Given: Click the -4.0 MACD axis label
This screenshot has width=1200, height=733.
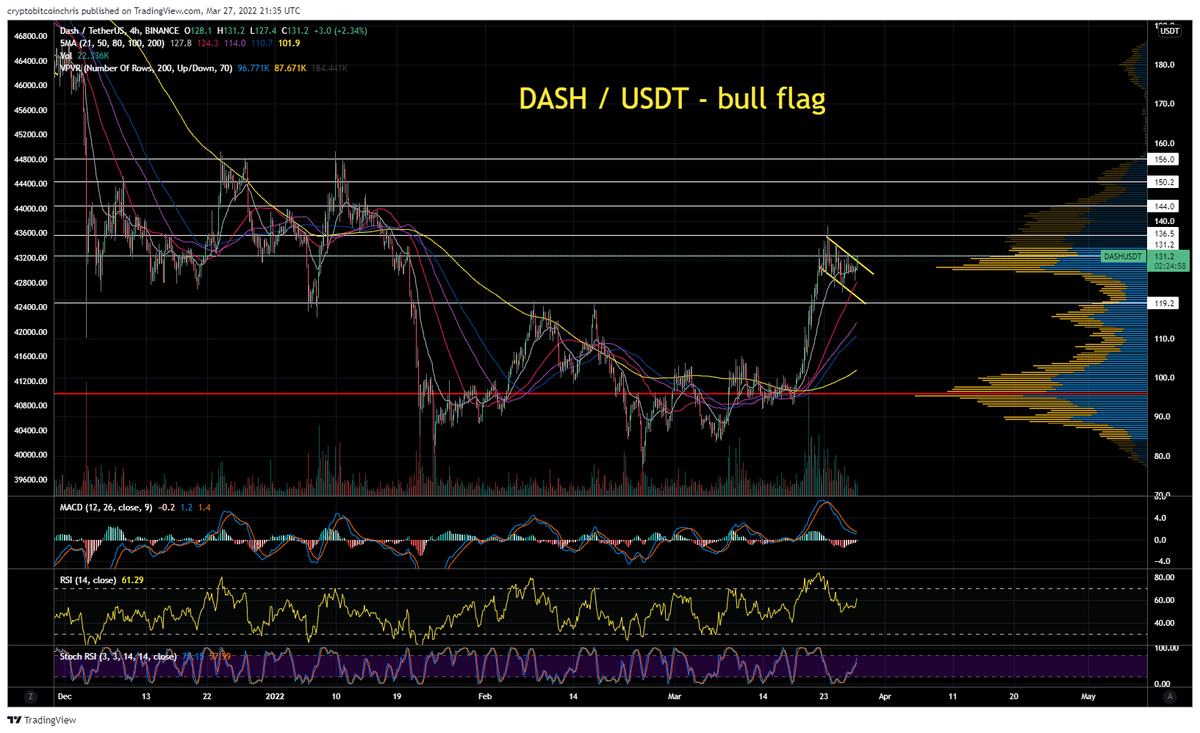Looking at the screenshot, I should click(1162, 560).
